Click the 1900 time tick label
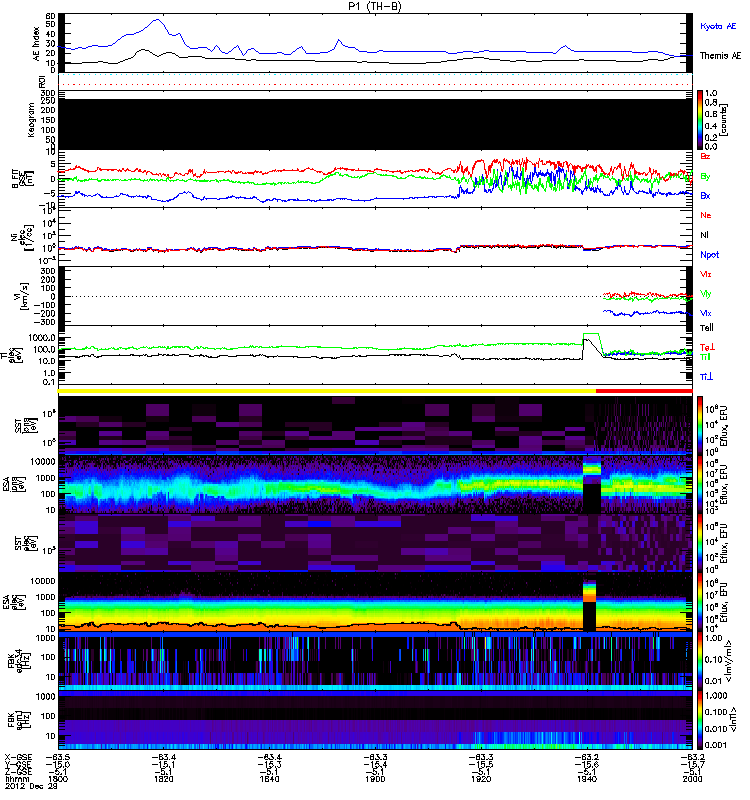This screenshot has height=800, width=750. [375, 779]
